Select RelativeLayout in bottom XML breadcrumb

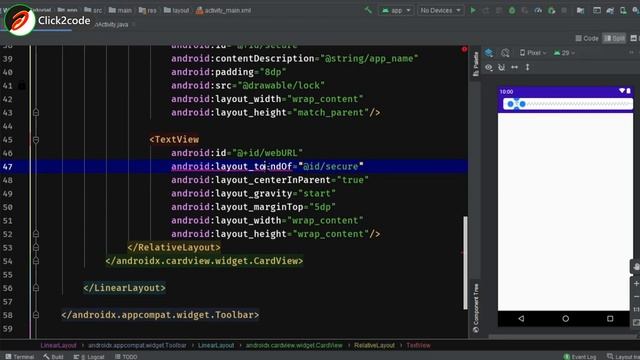coord(374,345)
